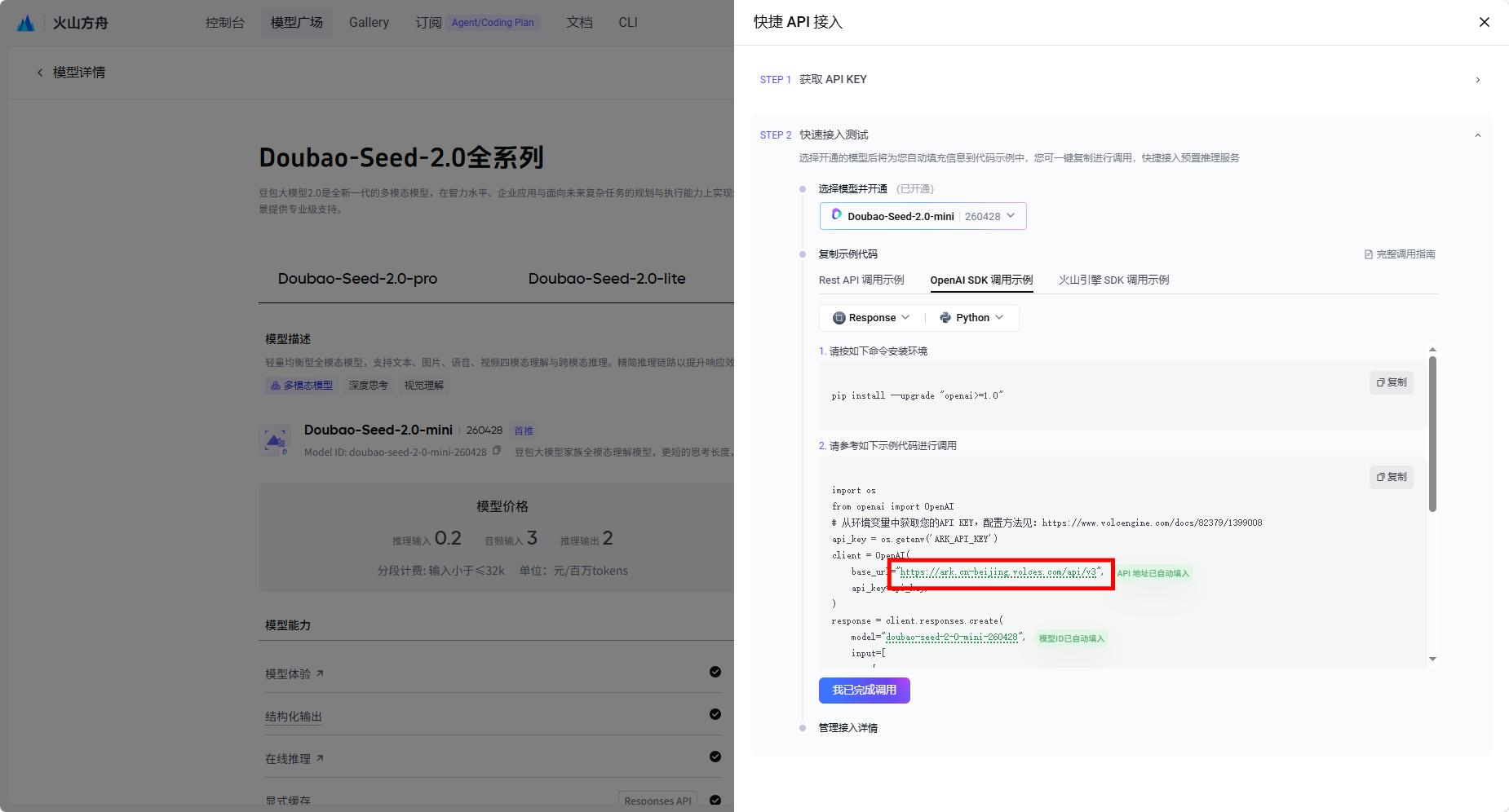1509x812 pixels.
Task: Open 完整调用指南 document link
Action: point(1400,254)
